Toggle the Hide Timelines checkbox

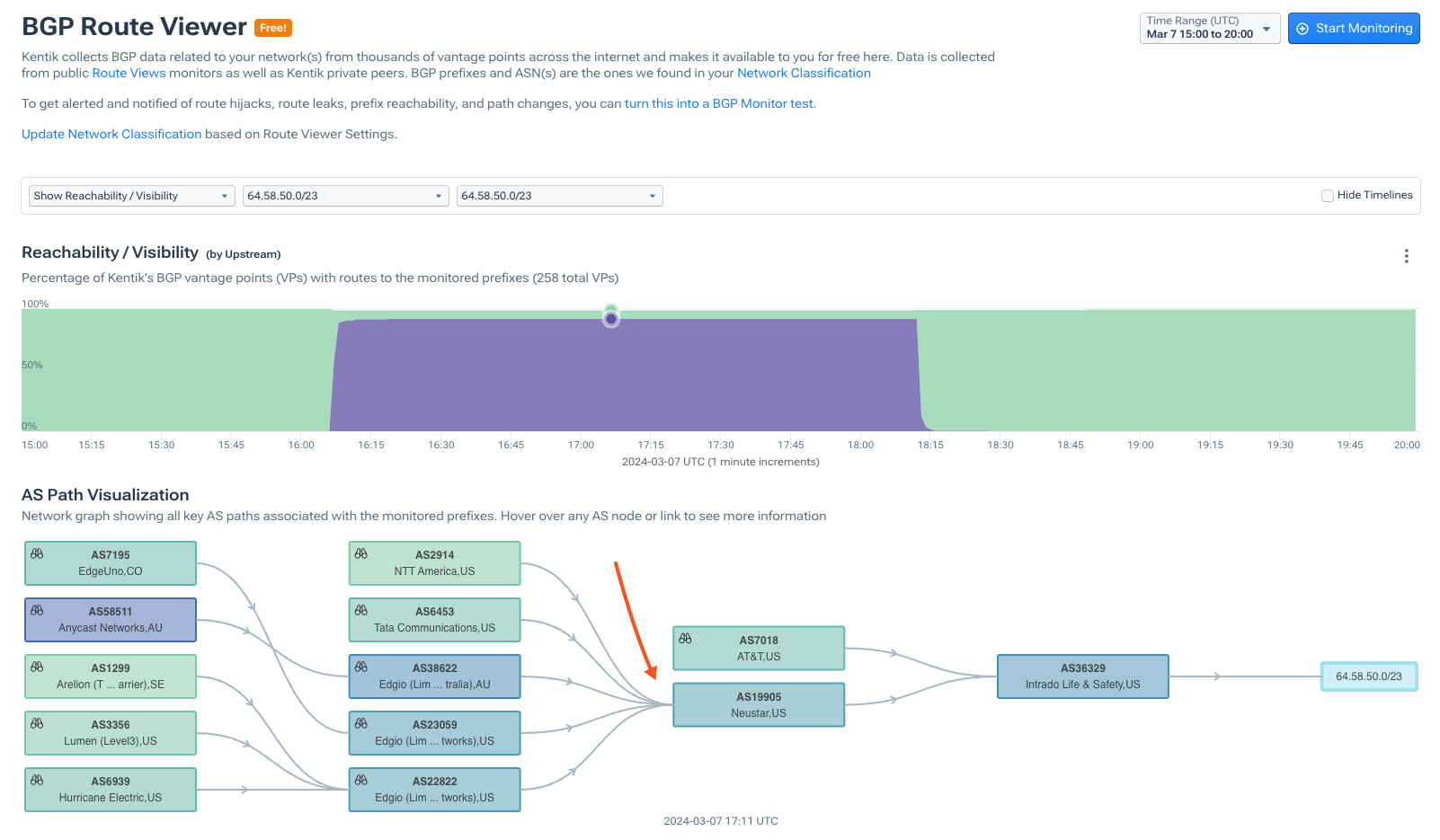pos(1328,196)
